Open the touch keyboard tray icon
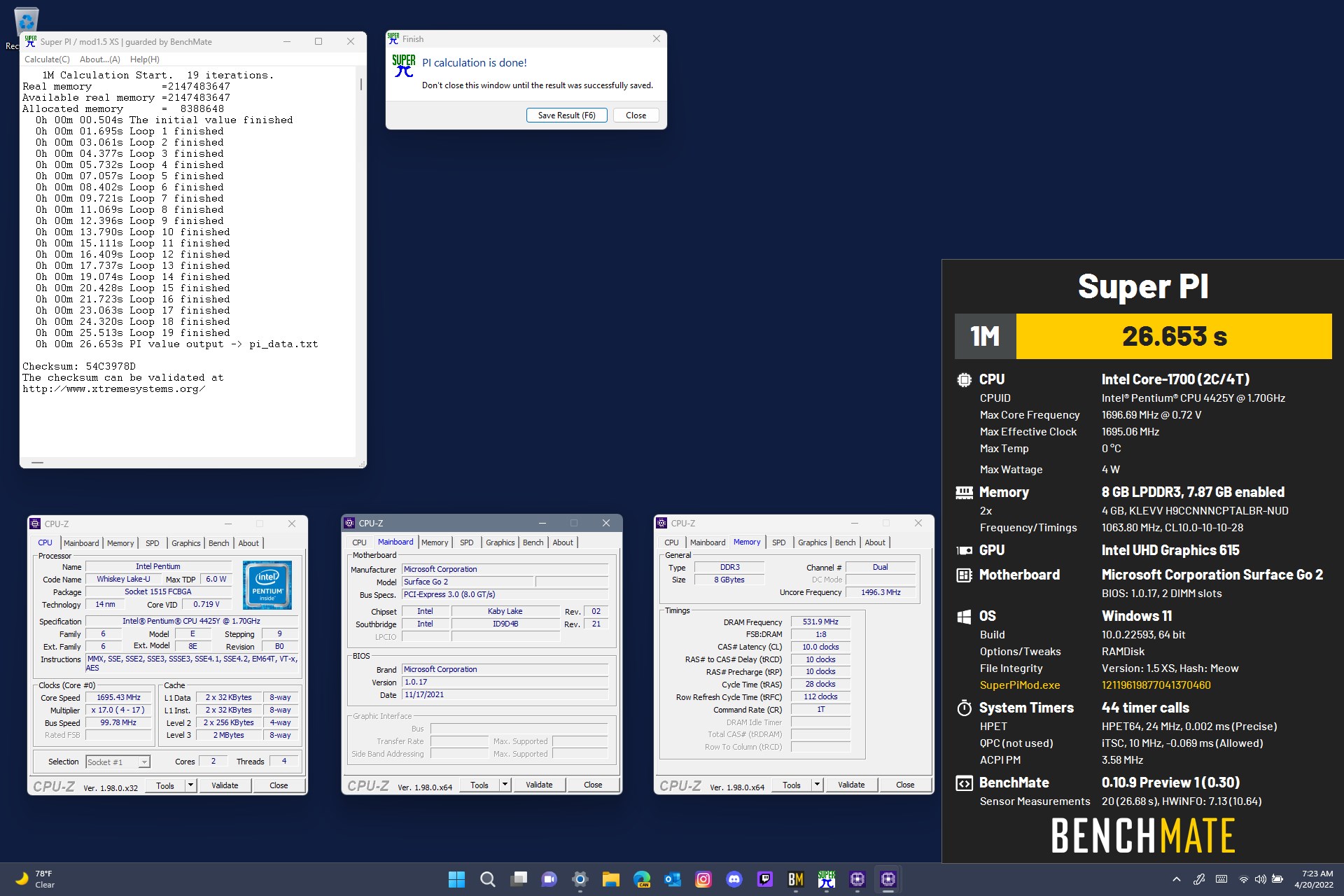The width and height of the screenshot is (1344, 896). [1221, 879]
